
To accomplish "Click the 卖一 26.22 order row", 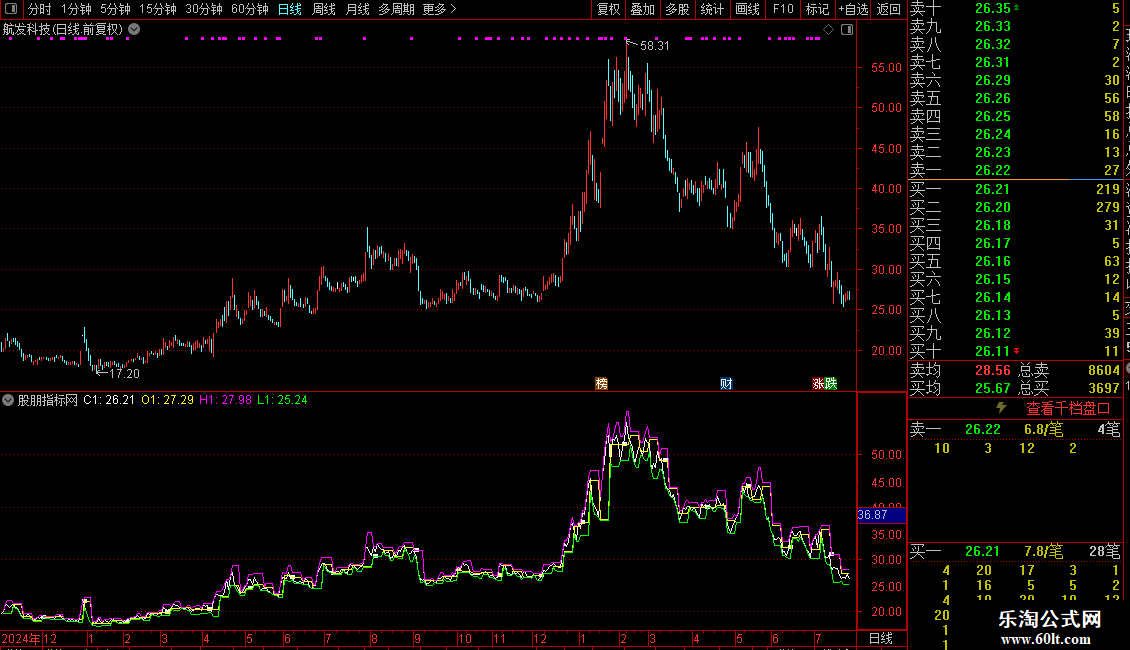I will (1015, 171).
